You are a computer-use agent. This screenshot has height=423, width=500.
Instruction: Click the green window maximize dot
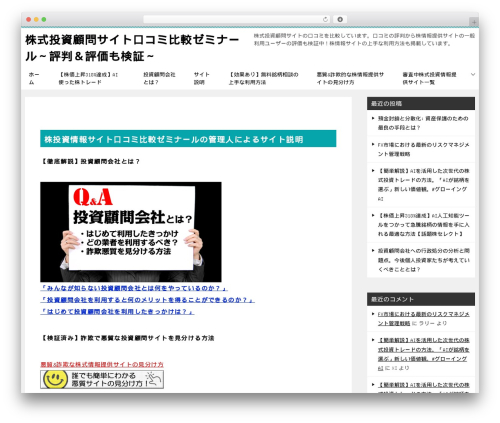[x=44, y=19]
